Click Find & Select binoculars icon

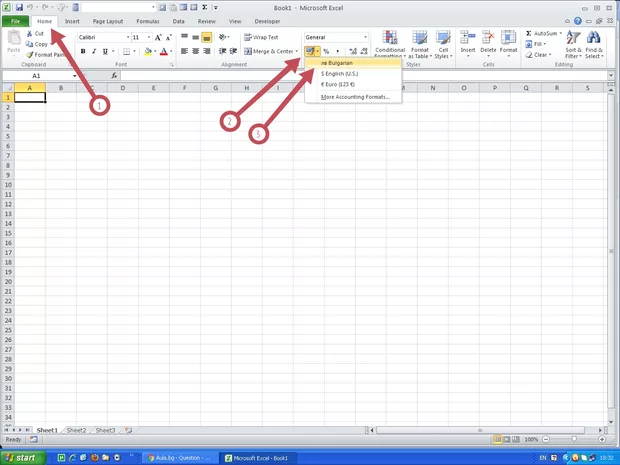[x=594, y=38]
